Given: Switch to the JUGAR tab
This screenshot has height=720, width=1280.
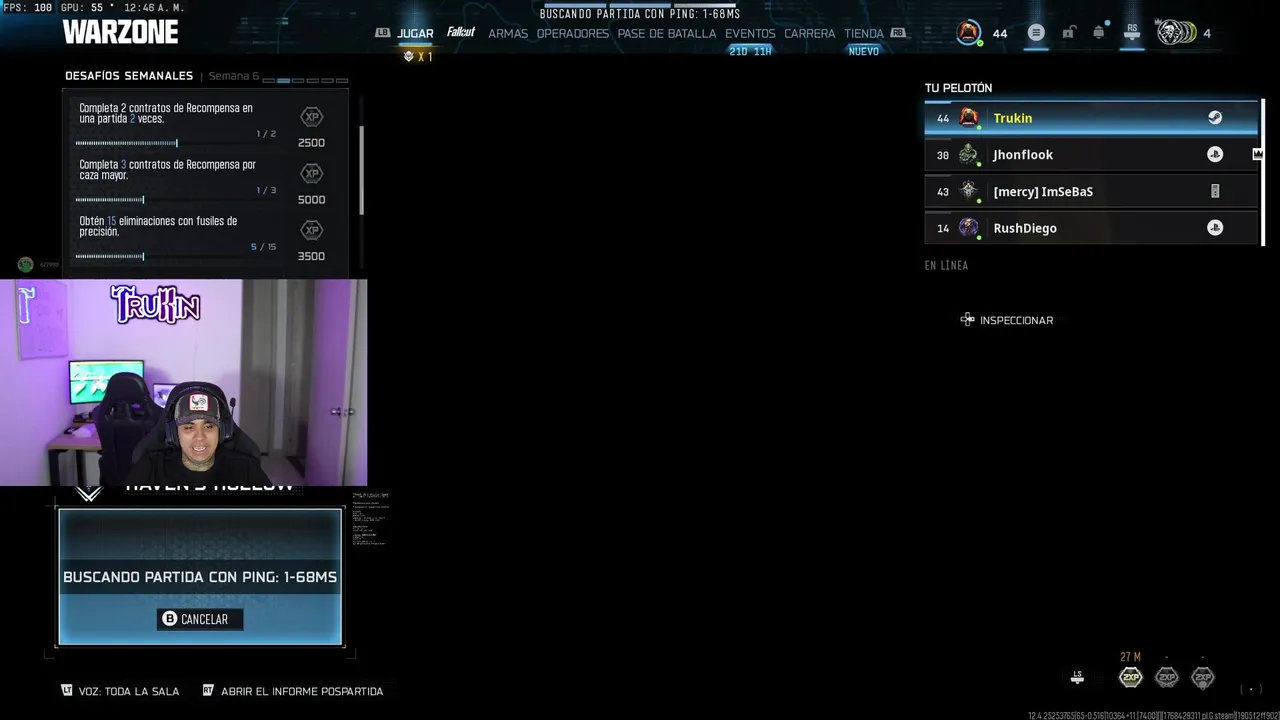Looking at the screenshot, I should pos(415,33).
